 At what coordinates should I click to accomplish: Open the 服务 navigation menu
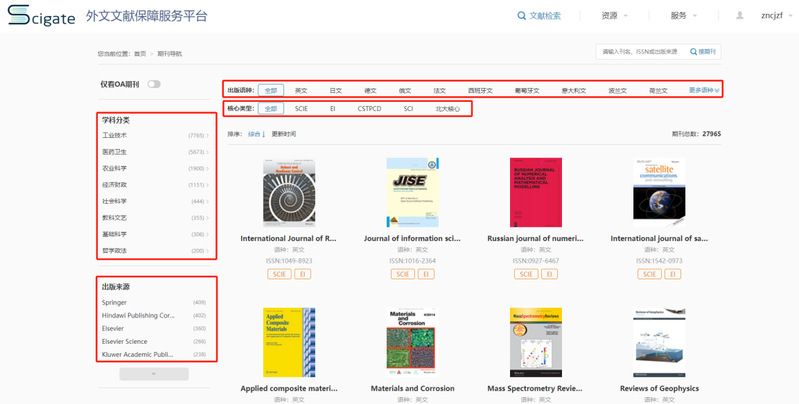[x=683, y=16]
